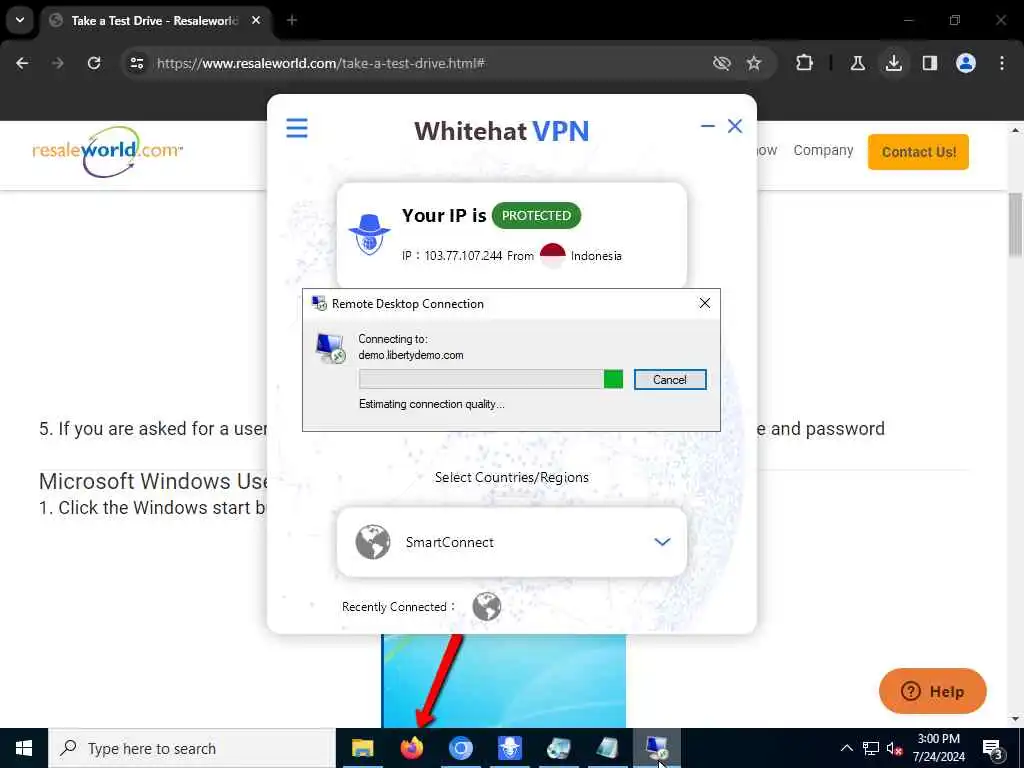
Task: Close the Remote Desktop Connection dialog
Action: 705,303
